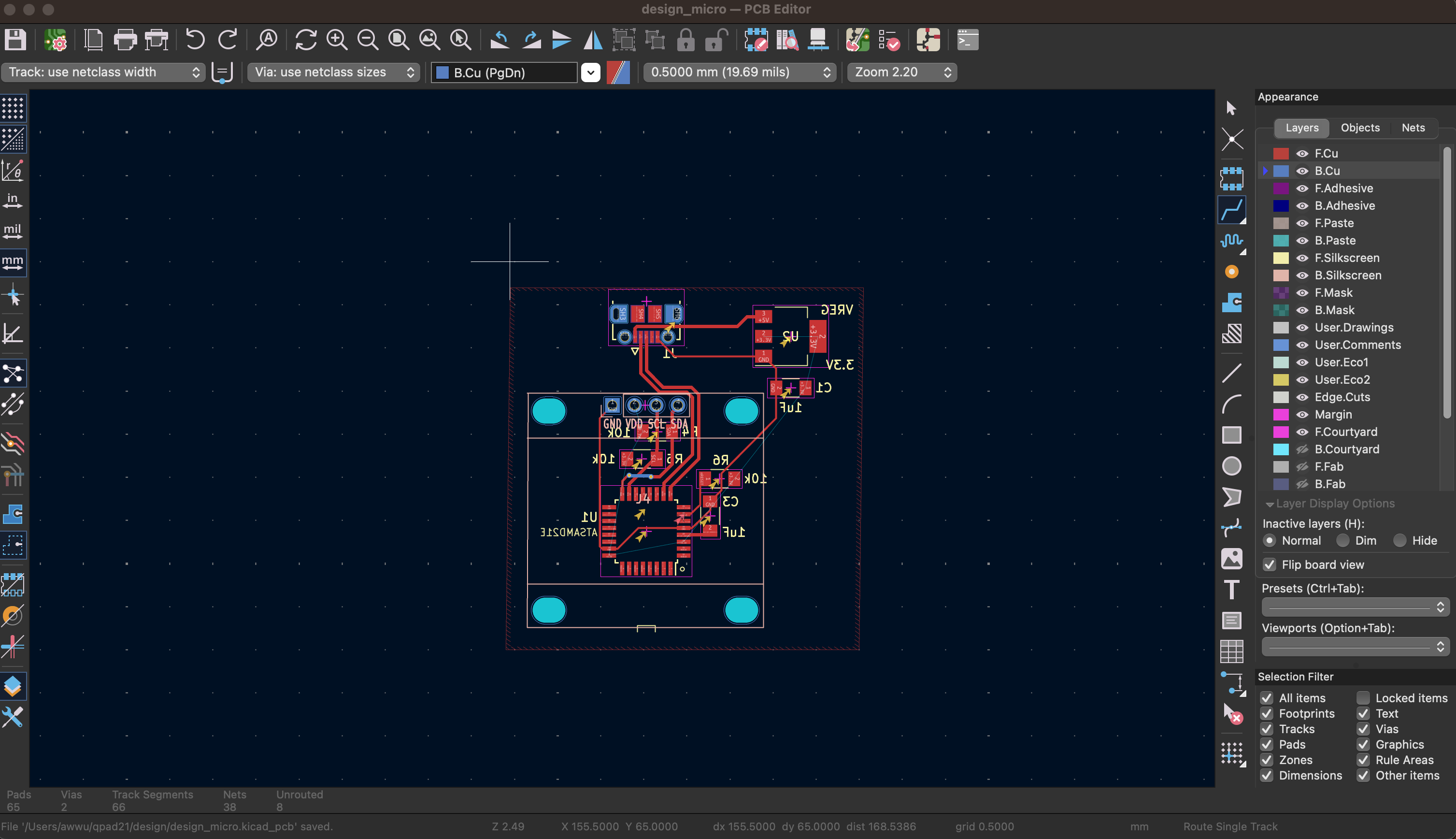Image resolution: width=1456 pixels, height=839 pixels.
Task: Set inactive layers to Dim
Action: [1343, 540]
